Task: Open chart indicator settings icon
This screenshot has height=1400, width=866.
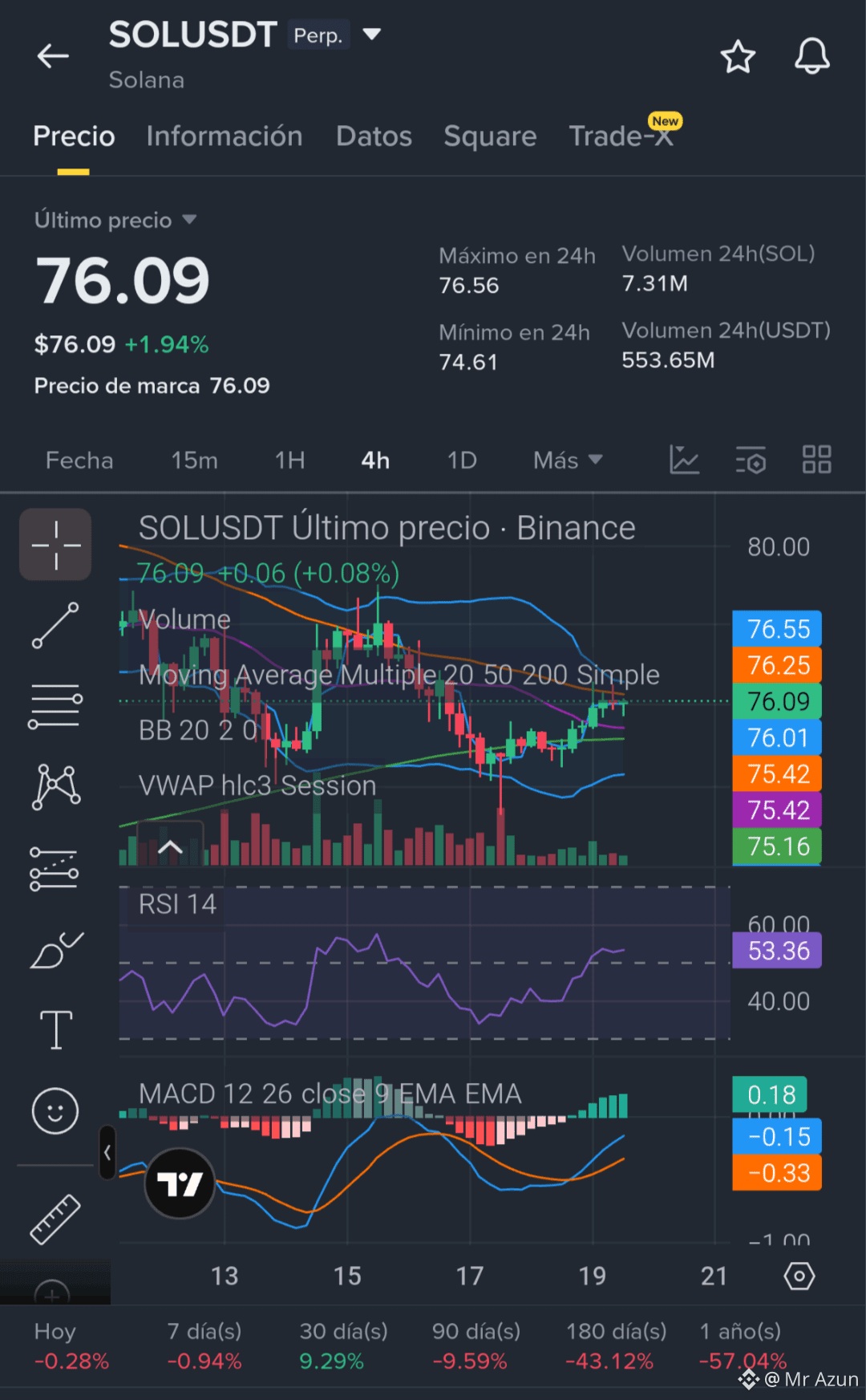Action: pos(751,460)
